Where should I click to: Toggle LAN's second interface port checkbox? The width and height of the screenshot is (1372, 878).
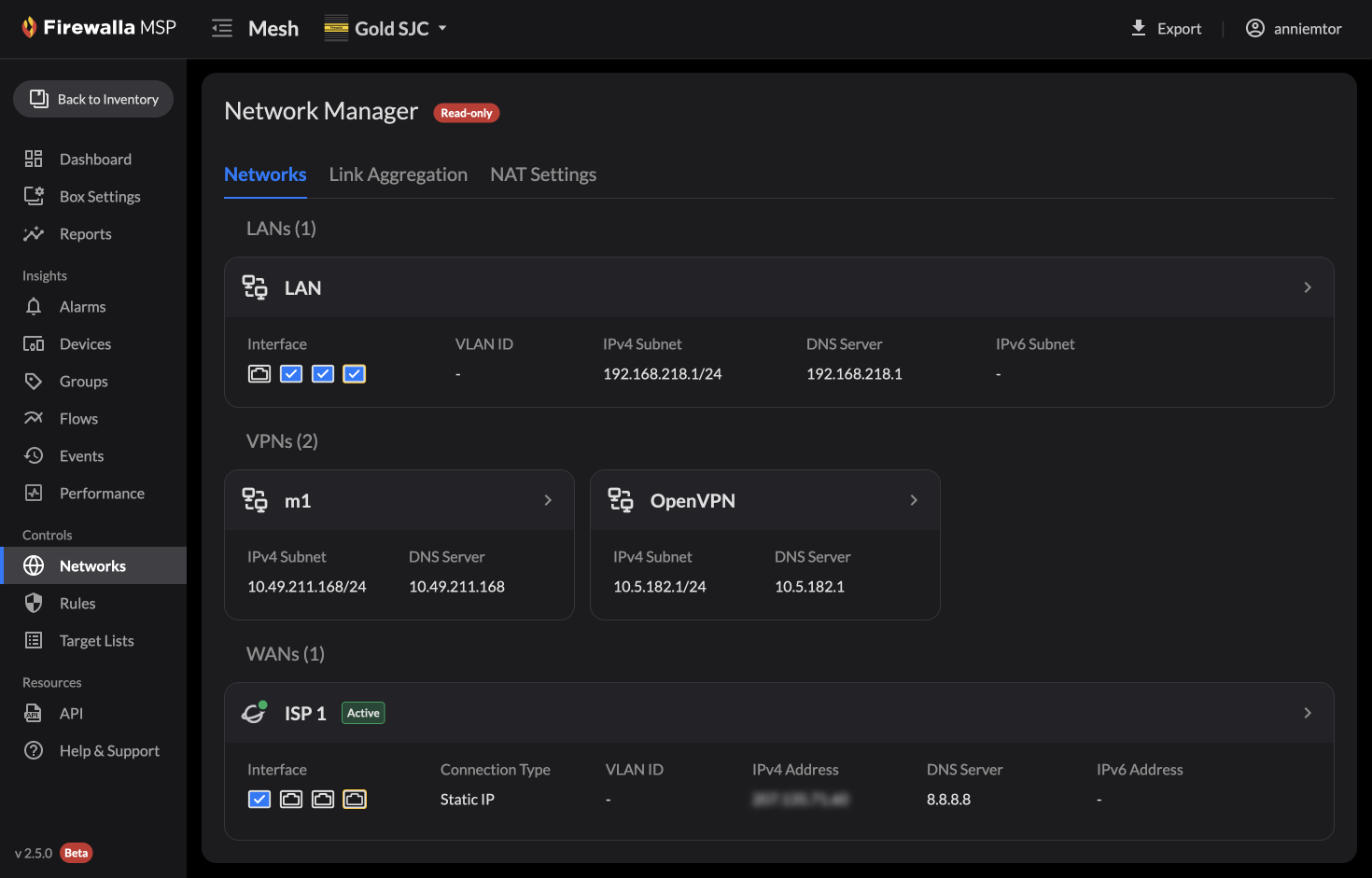291,374
